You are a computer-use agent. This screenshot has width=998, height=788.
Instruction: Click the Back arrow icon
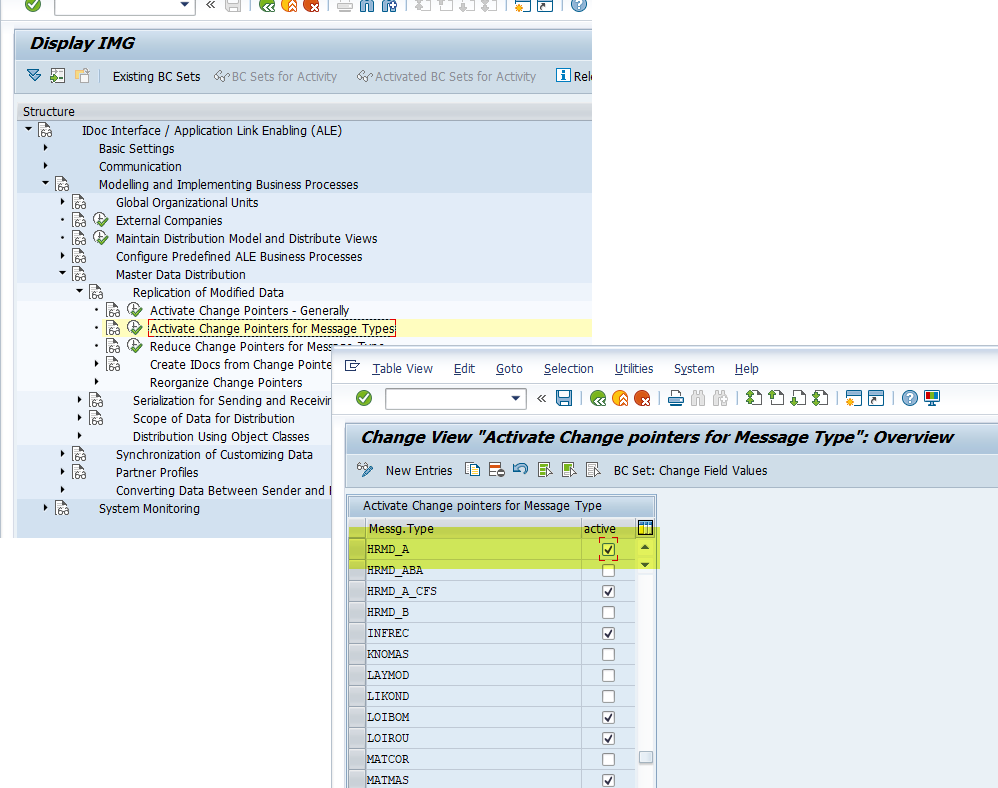(x=597, y=398)
